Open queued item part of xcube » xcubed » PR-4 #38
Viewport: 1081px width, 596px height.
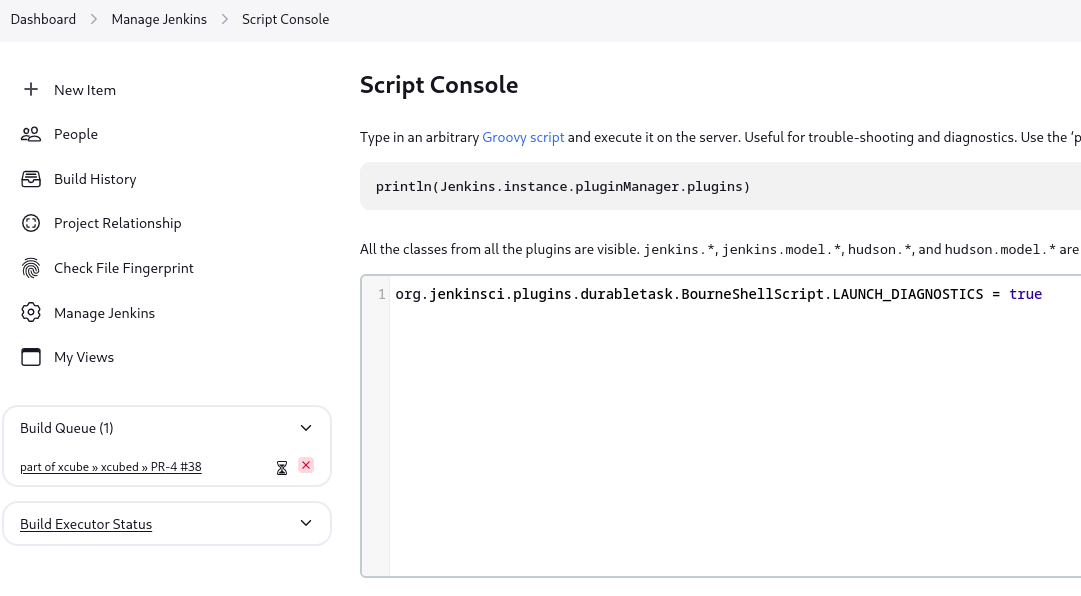[111, 467]
